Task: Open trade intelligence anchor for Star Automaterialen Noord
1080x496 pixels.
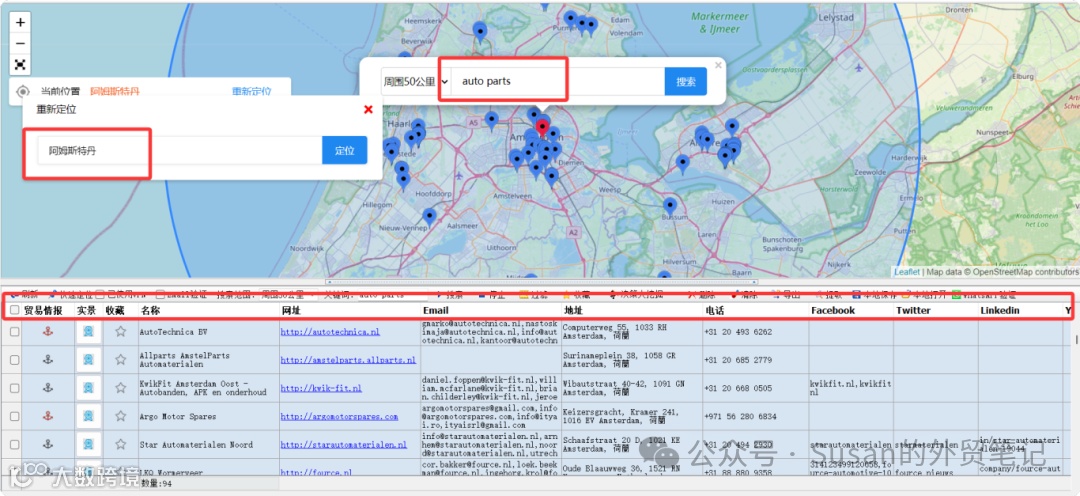Action: [x=48, y=444]
